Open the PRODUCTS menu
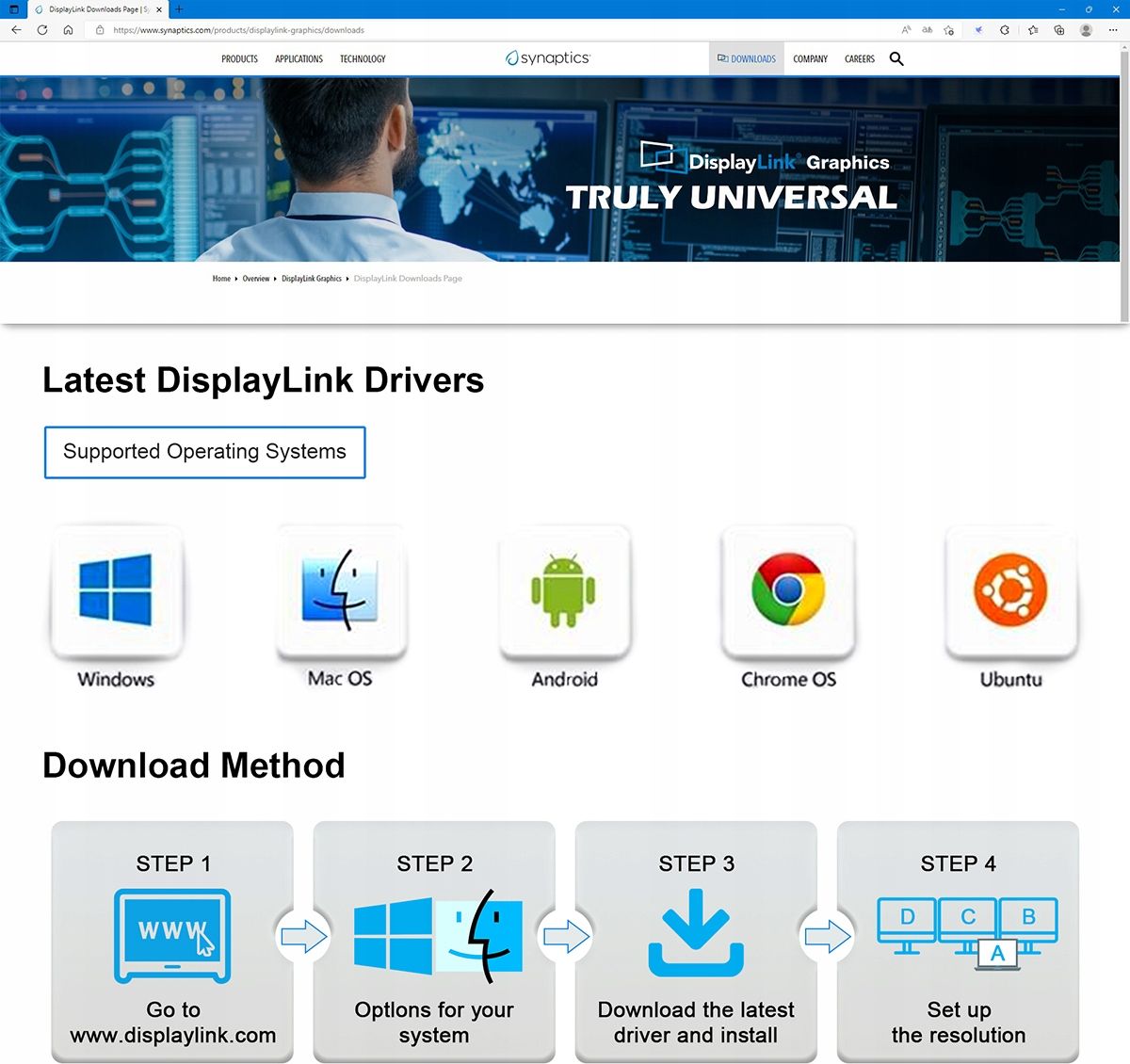 click(x=239, y=58)
